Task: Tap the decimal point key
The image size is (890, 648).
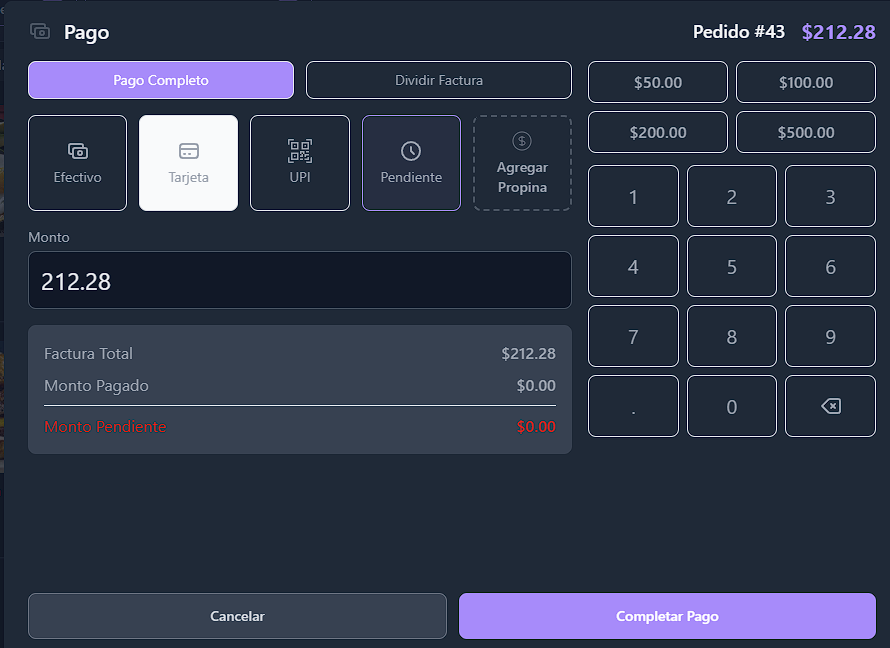Action: coord(633,406)
